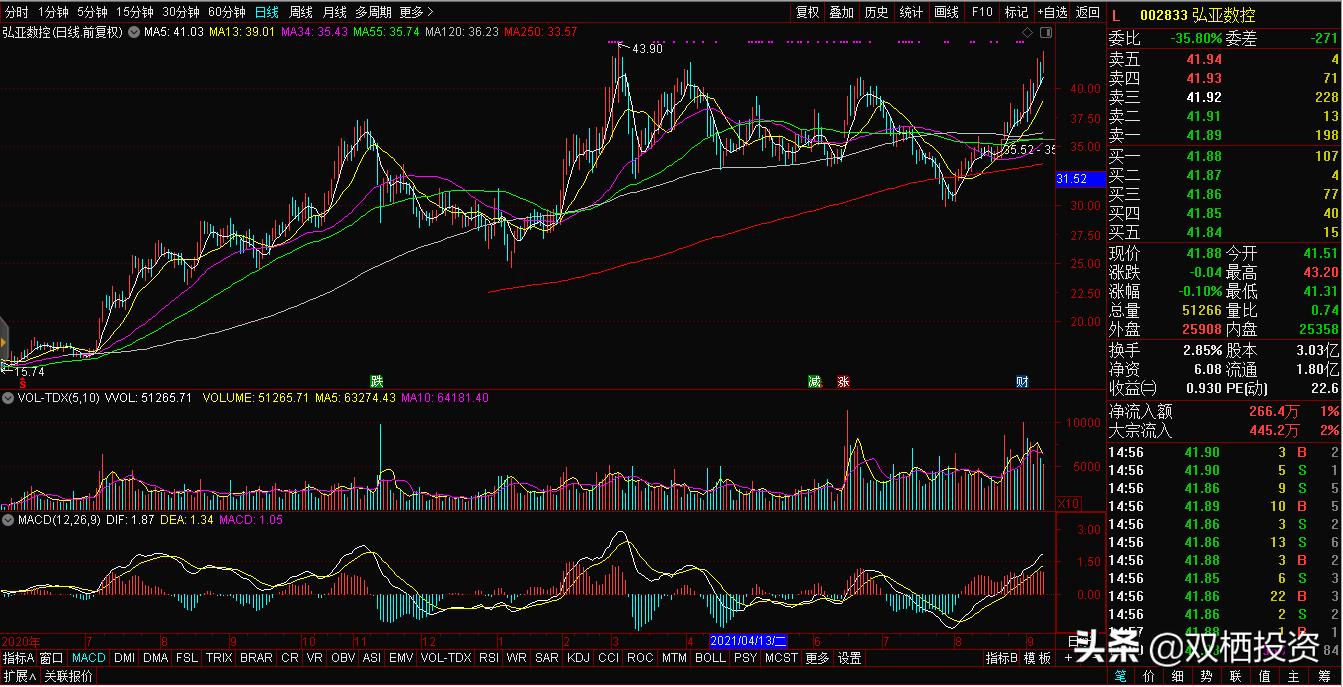Click the plus button beside 模板

point(1067,658)
